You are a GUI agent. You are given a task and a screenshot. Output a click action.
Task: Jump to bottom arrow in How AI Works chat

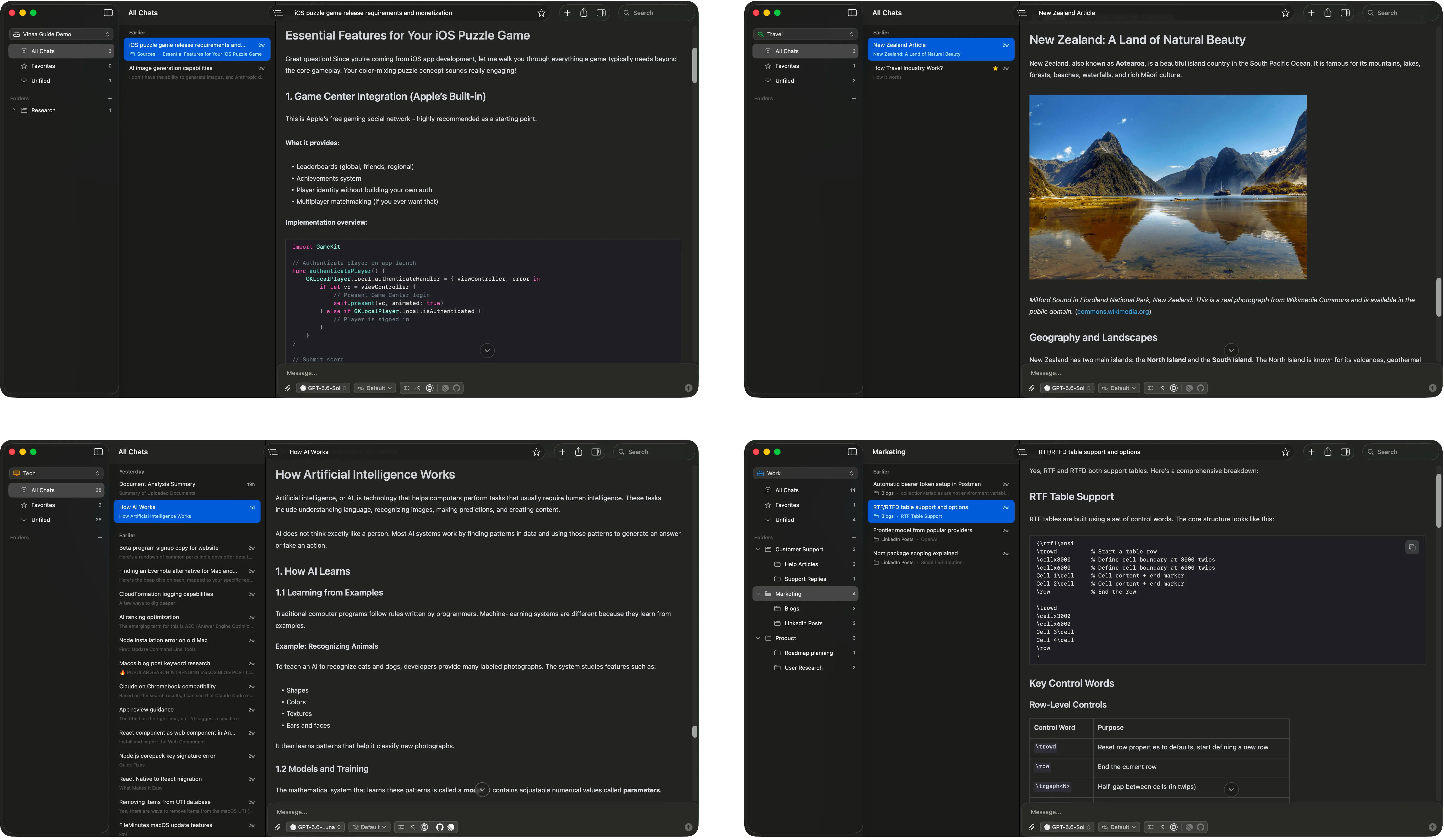[482, 790]
